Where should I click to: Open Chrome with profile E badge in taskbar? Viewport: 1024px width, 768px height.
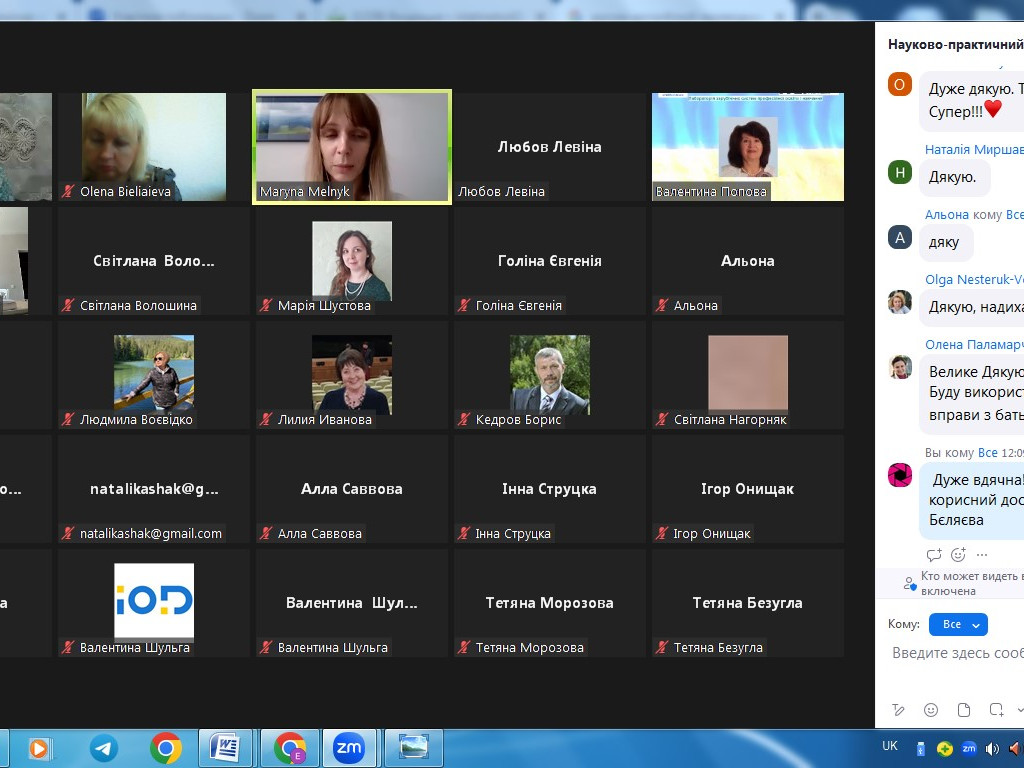pyautogui.click(x=289, y=748)
